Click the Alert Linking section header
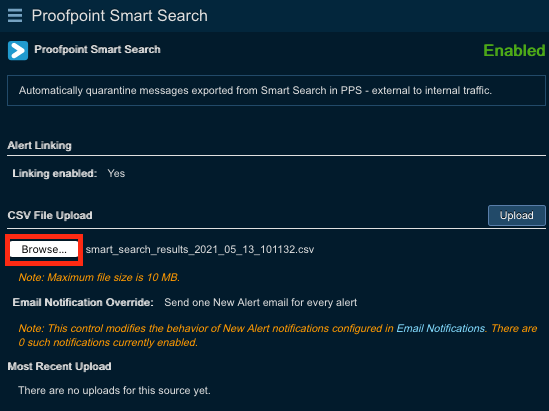Screen dimensions: 549x411 (39, 145)
